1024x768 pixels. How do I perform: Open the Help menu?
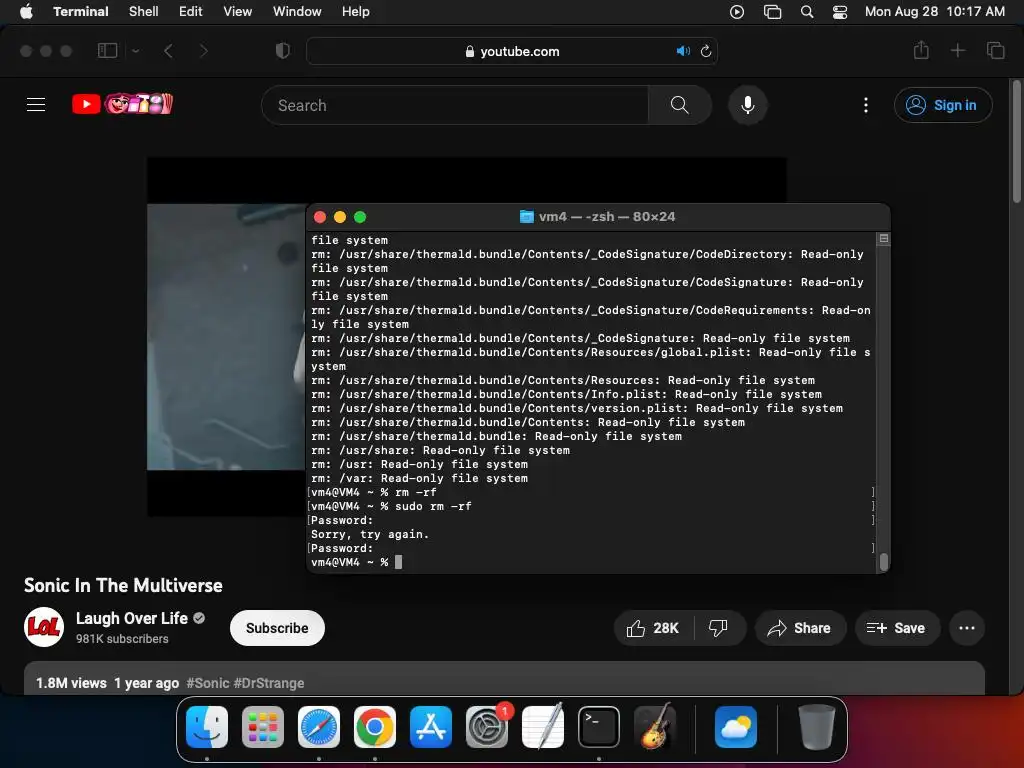pyautogui.click(x=355, y=12)
